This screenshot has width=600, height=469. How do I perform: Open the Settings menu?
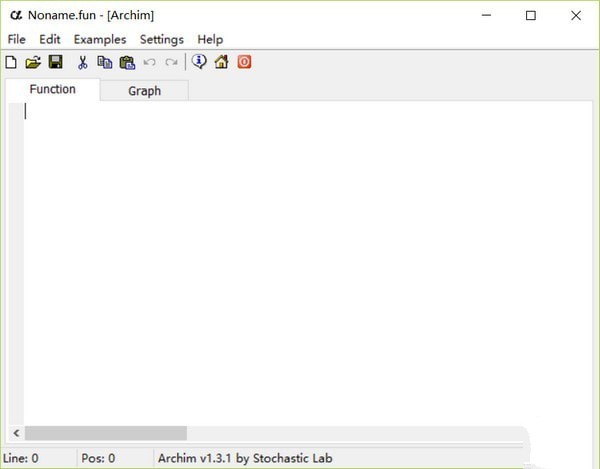pyautogui.click(x=161, y=39)
